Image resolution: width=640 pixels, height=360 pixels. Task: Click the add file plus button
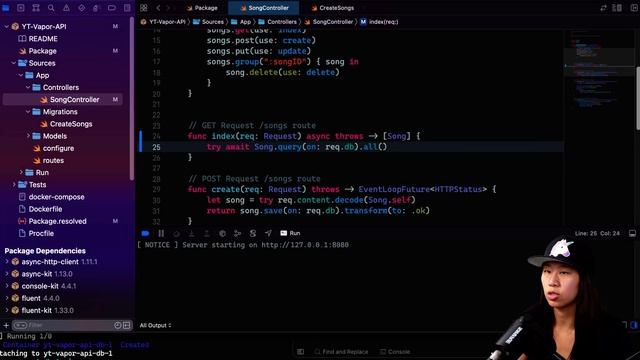pyautogui.click(x=6, y=325)
